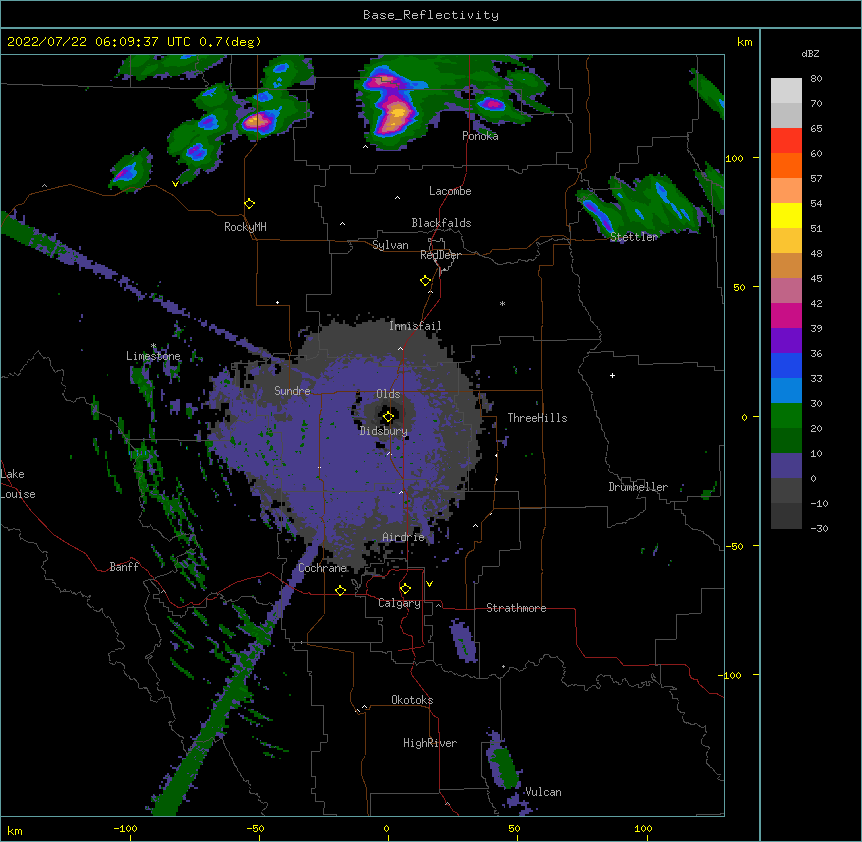Click the Lake Louise label
Viewport: 862px width, 842px height.
(18, 484)
